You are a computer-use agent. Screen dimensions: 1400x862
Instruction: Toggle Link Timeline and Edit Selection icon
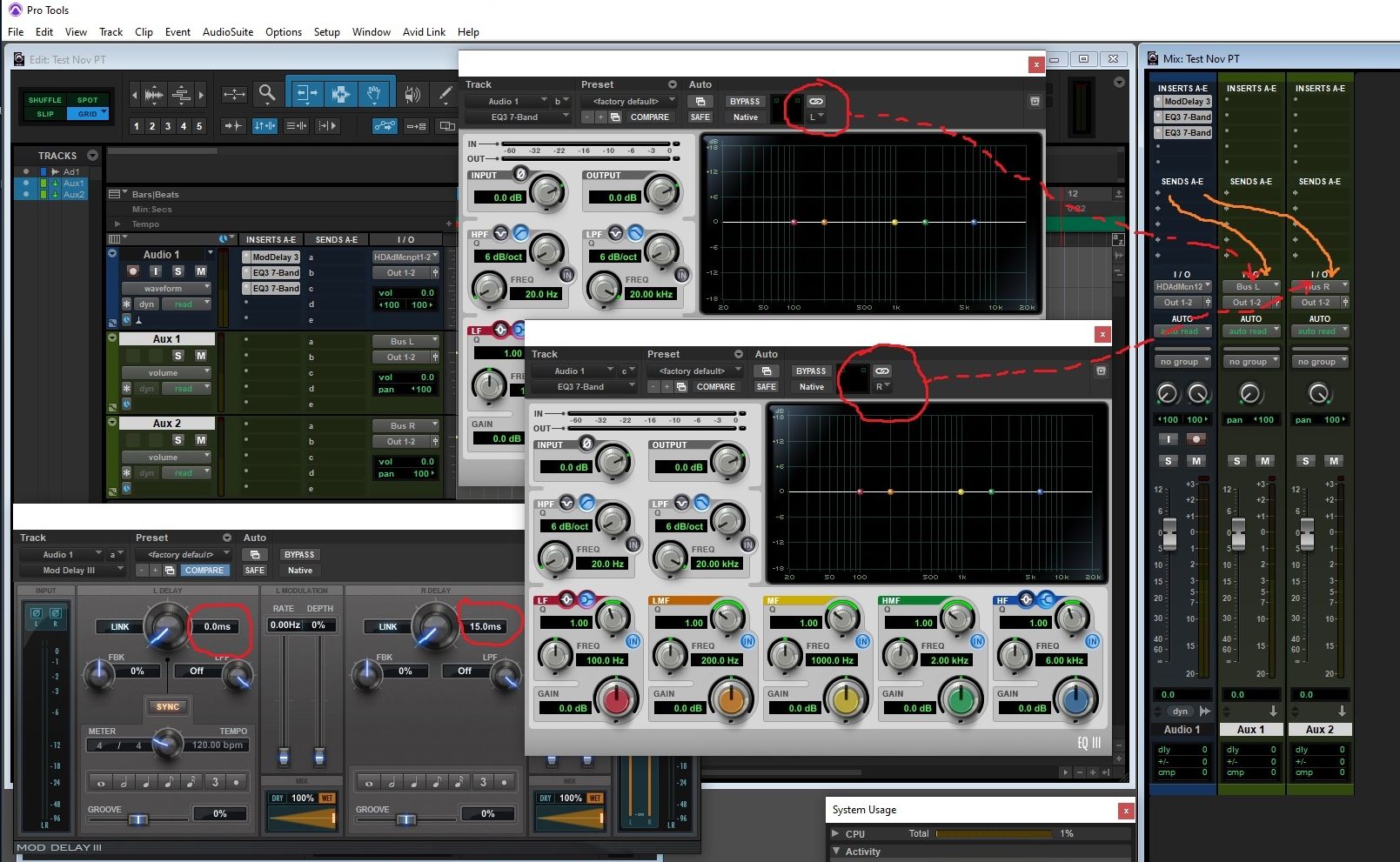tap(265, 126)
